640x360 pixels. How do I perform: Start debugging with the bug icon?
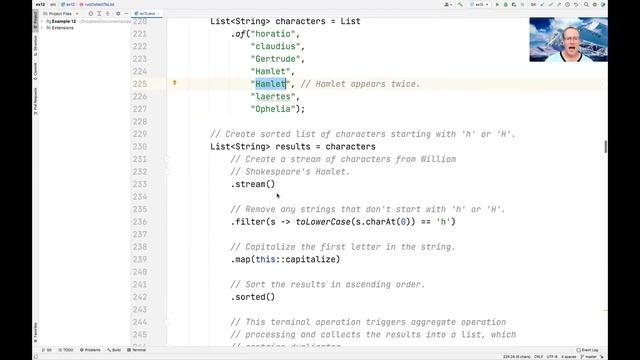[506, 4]
